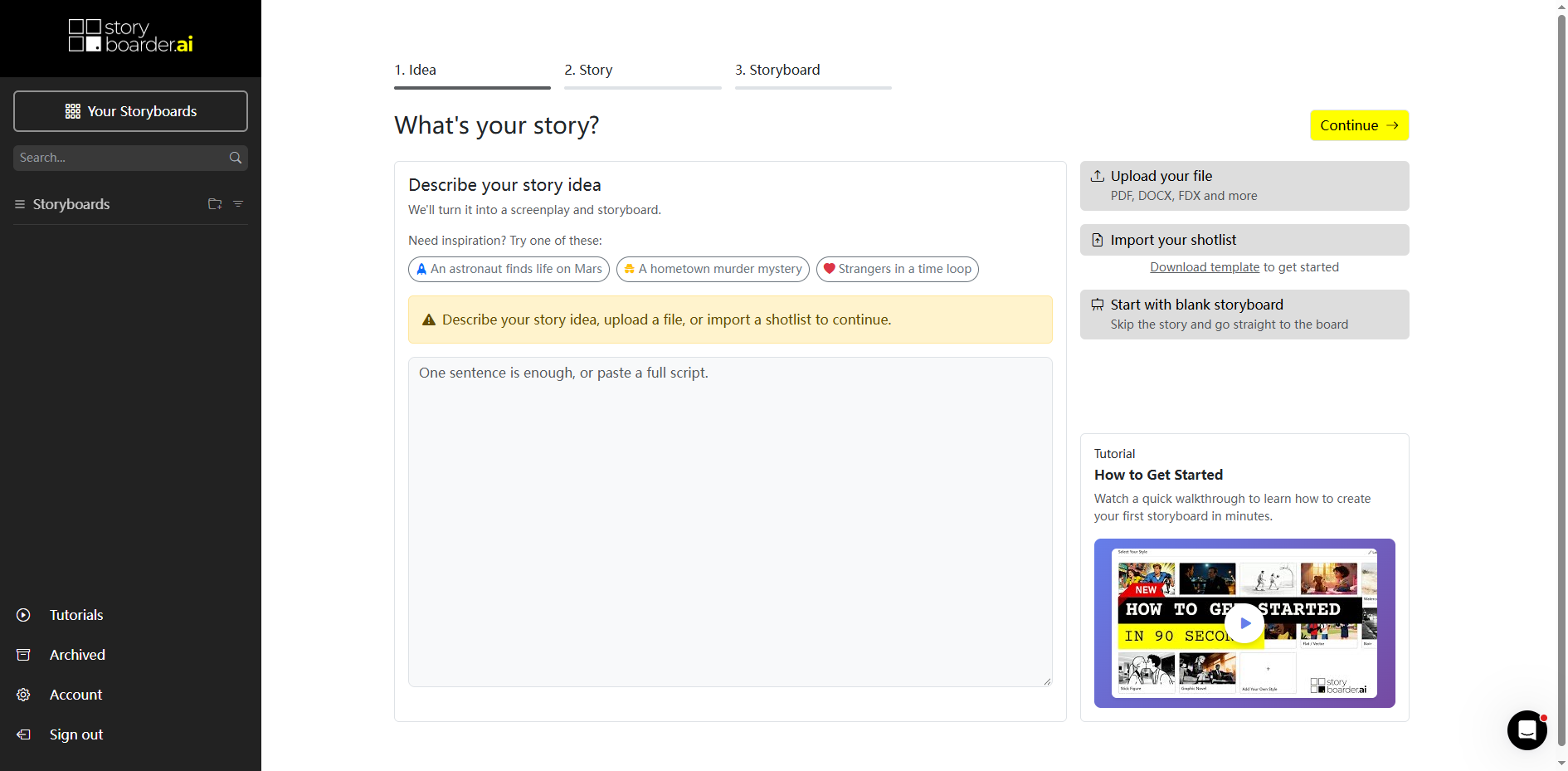Click into the story idea text area
Viewport: 1568px width, 771px height.
pyautogui.click(x=730, y=522)
